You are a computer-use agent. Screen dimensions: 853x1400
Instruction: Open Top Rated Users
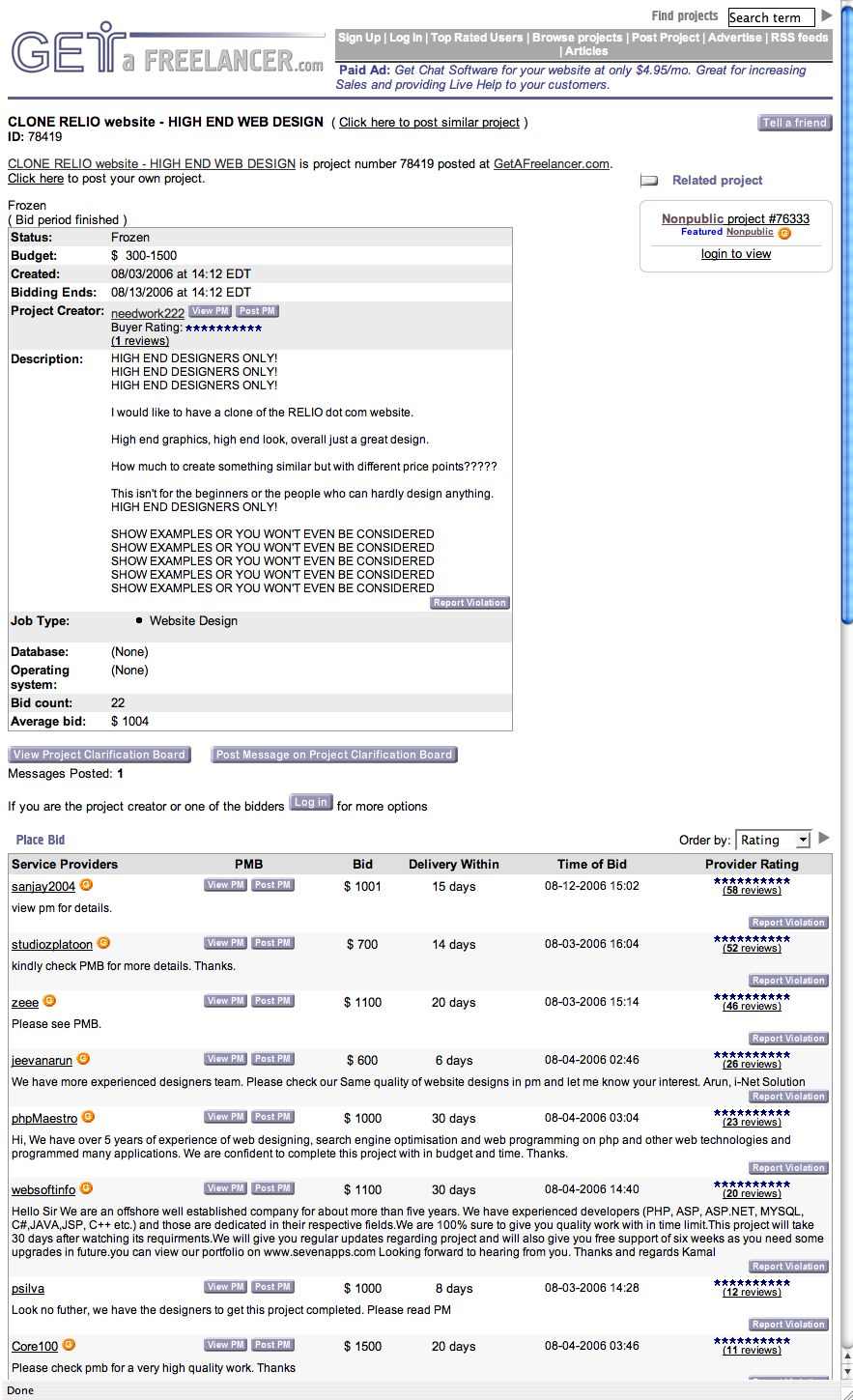476,38
